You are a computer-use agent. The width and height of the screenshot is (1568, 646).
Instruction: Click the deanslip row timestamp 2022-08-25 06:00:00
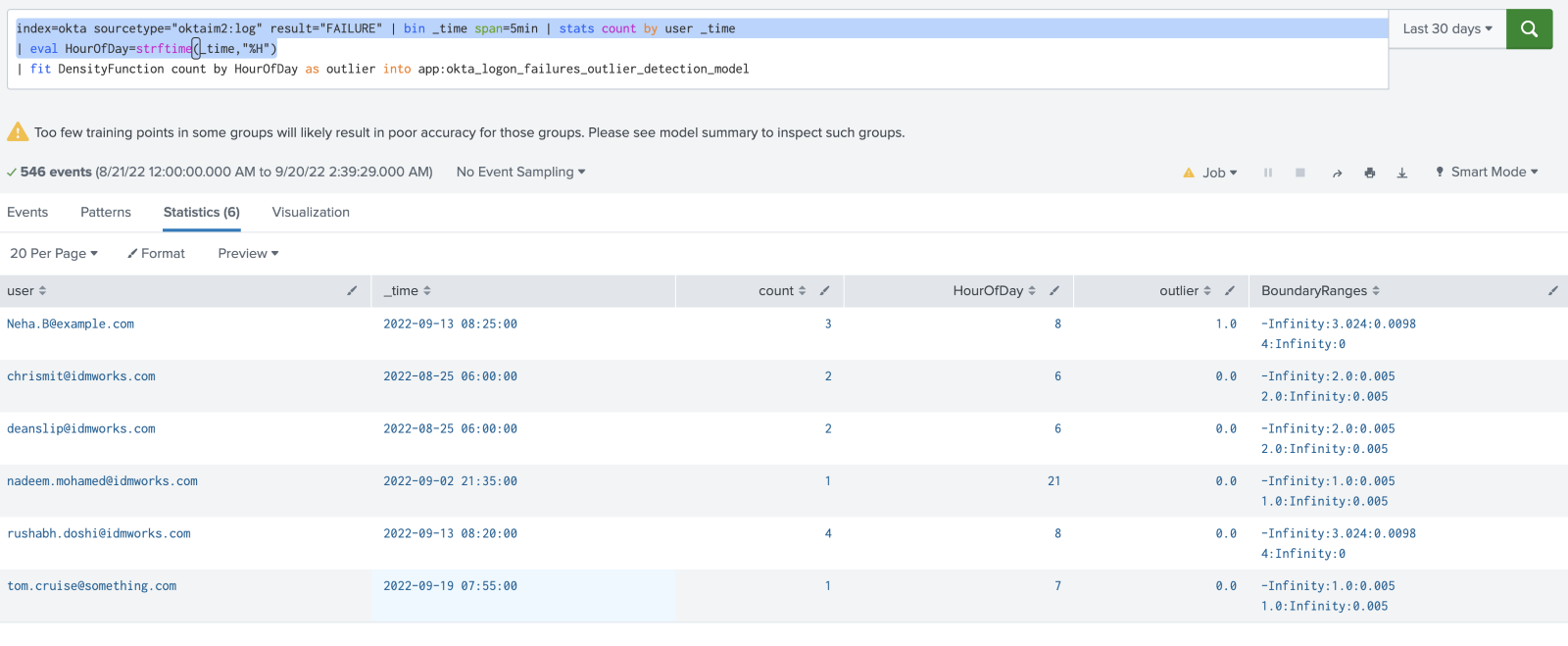(450, 429)
